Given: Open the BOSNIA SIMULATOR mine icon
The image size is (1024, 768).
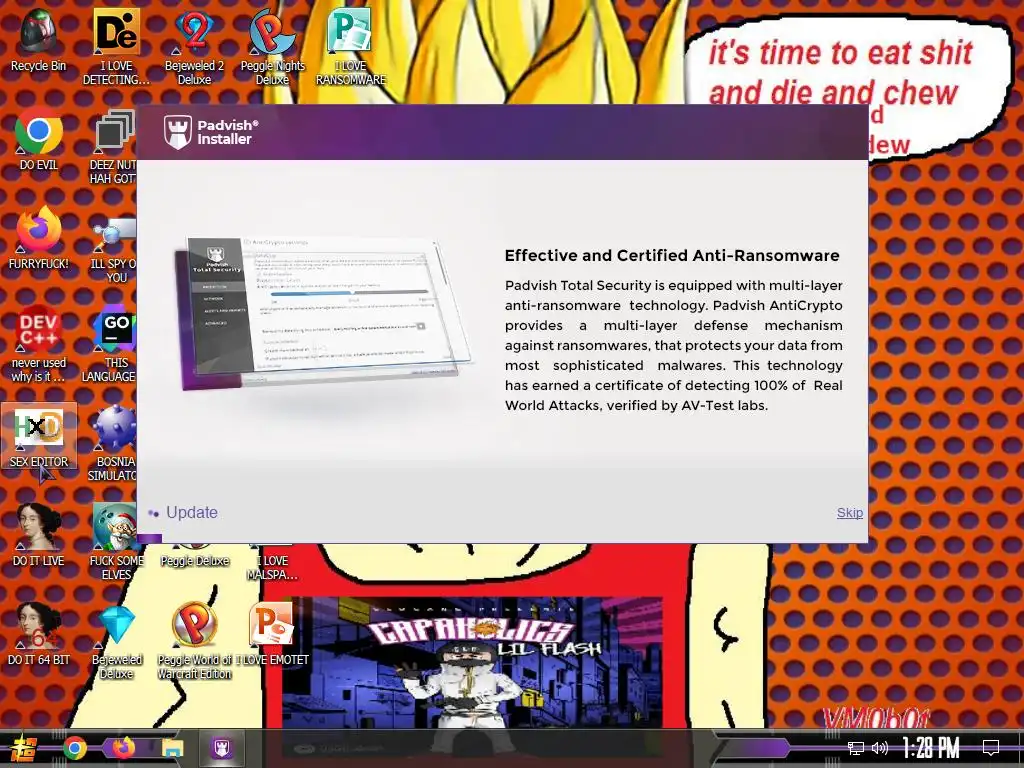Looking at the screenshot, I should pos(113,444).
